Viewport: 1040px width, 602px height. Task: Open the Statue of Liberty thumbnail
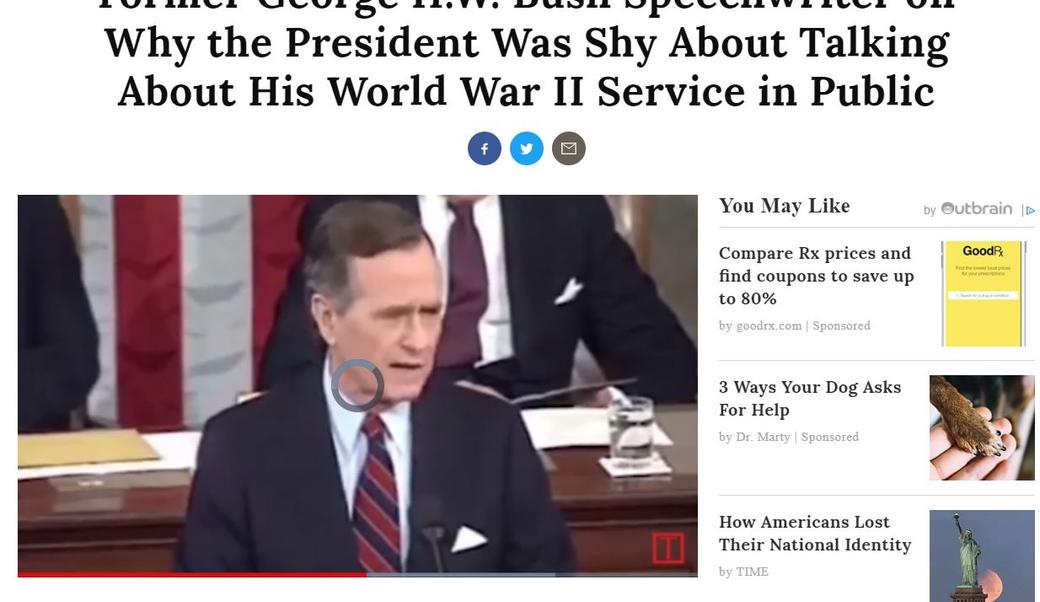(982, 556)
